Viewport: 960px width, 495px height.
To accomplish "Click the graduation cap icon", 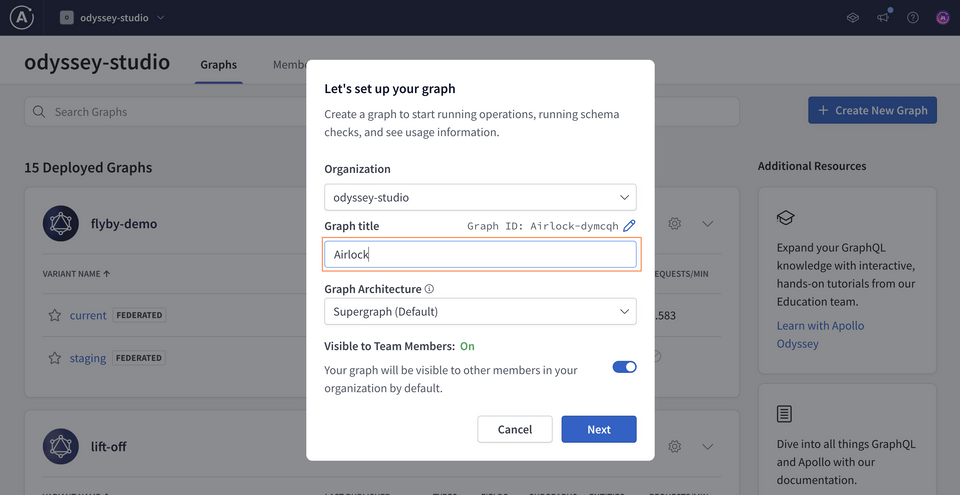I will pos(785,217).
